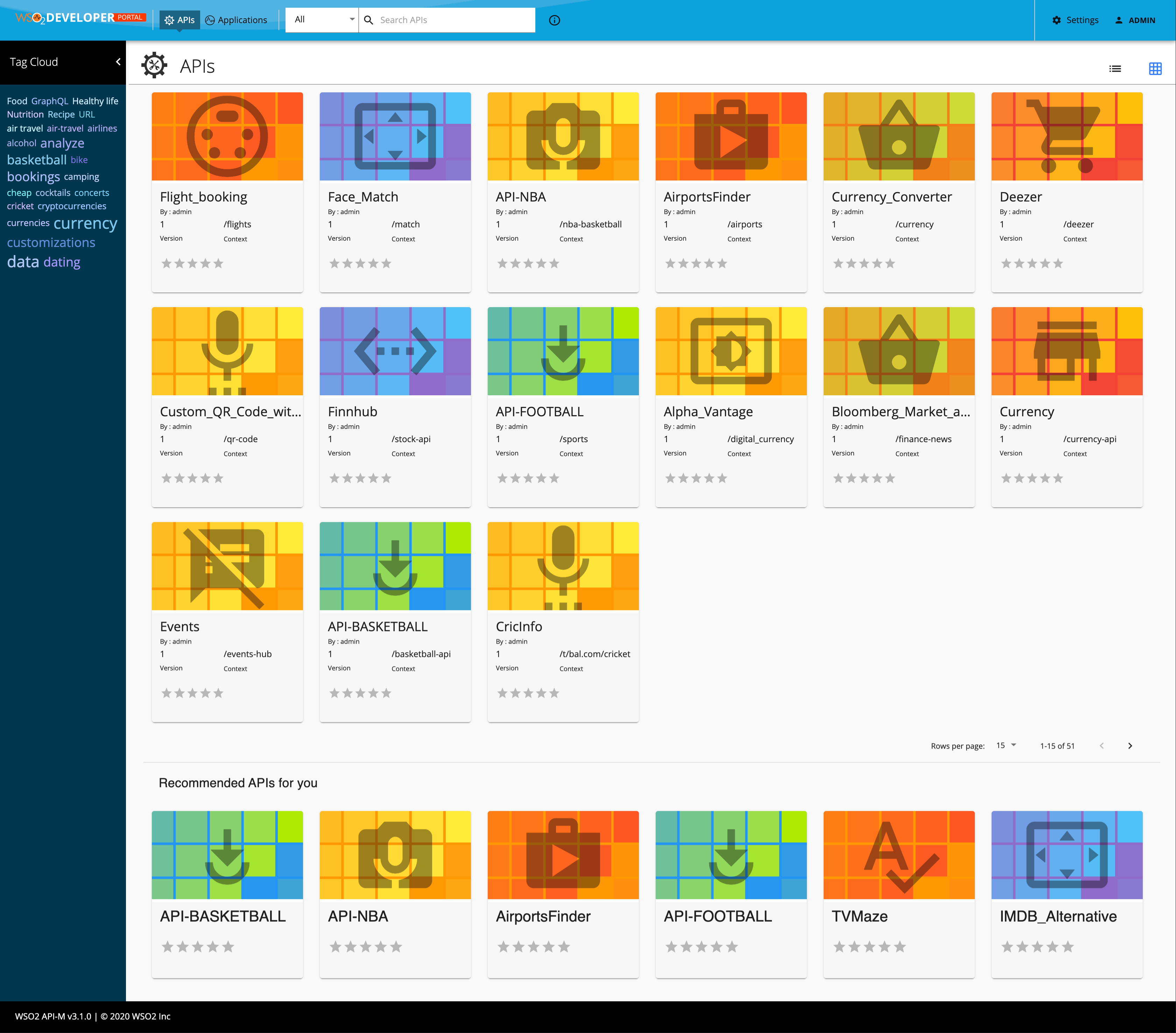
Task: Open the APIs section via its gear icon
Action: click(169, 20)
